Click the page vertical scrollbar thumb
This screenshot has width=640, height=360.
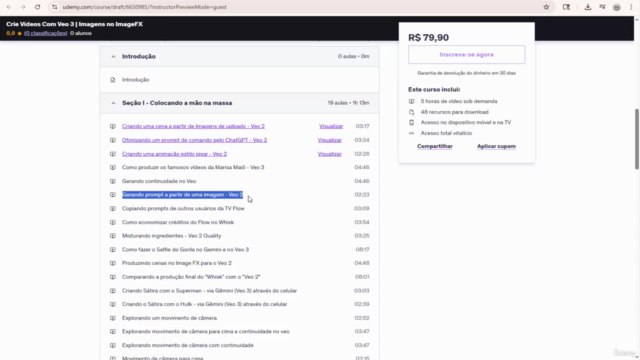(x=636, y=139)
